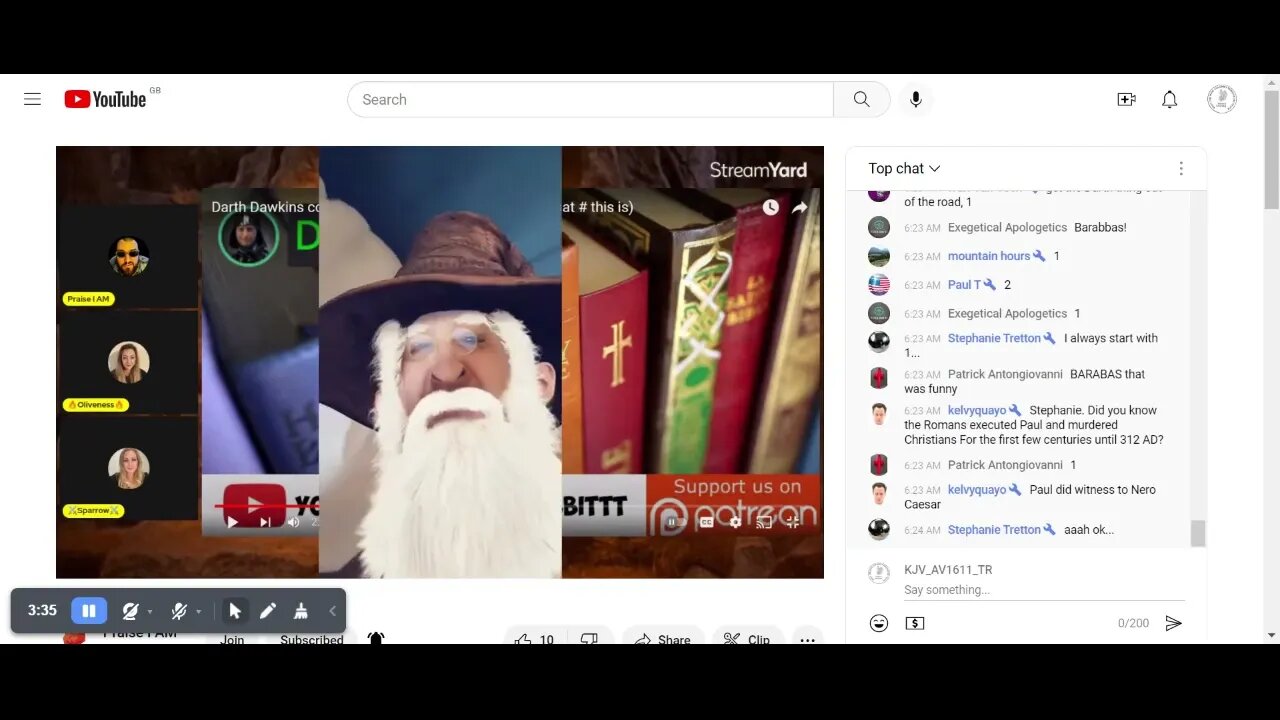Click the Praise I AM participant thumbnail
1280x720 pixels.
pyautogui.click(x=128, y=257)
